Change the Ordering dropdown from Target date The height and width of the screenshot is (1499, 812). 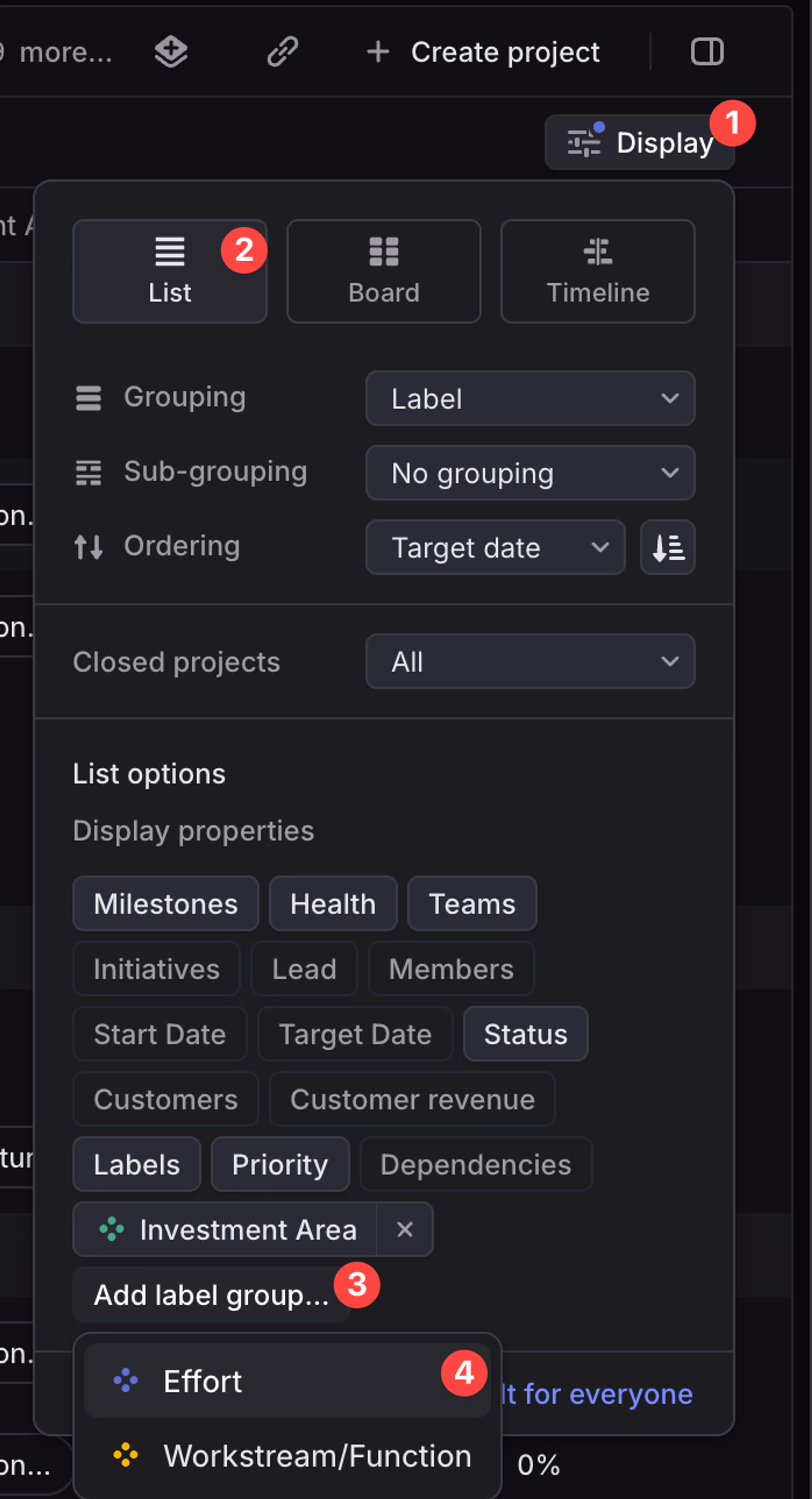(x=495, y=548)
